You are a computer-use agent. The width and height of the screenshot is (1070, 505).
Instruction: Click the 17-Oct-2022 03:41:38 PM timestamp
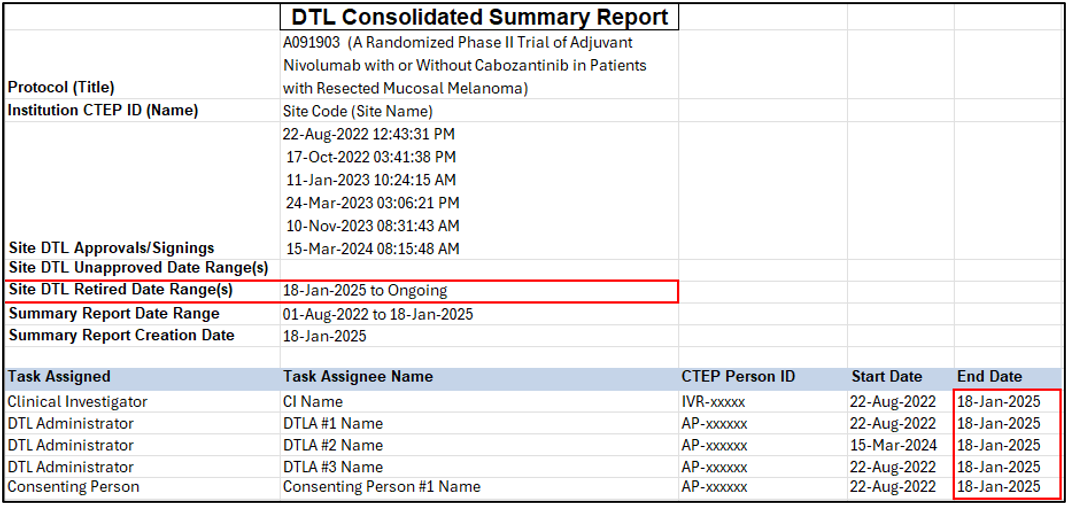pos(371,157)
